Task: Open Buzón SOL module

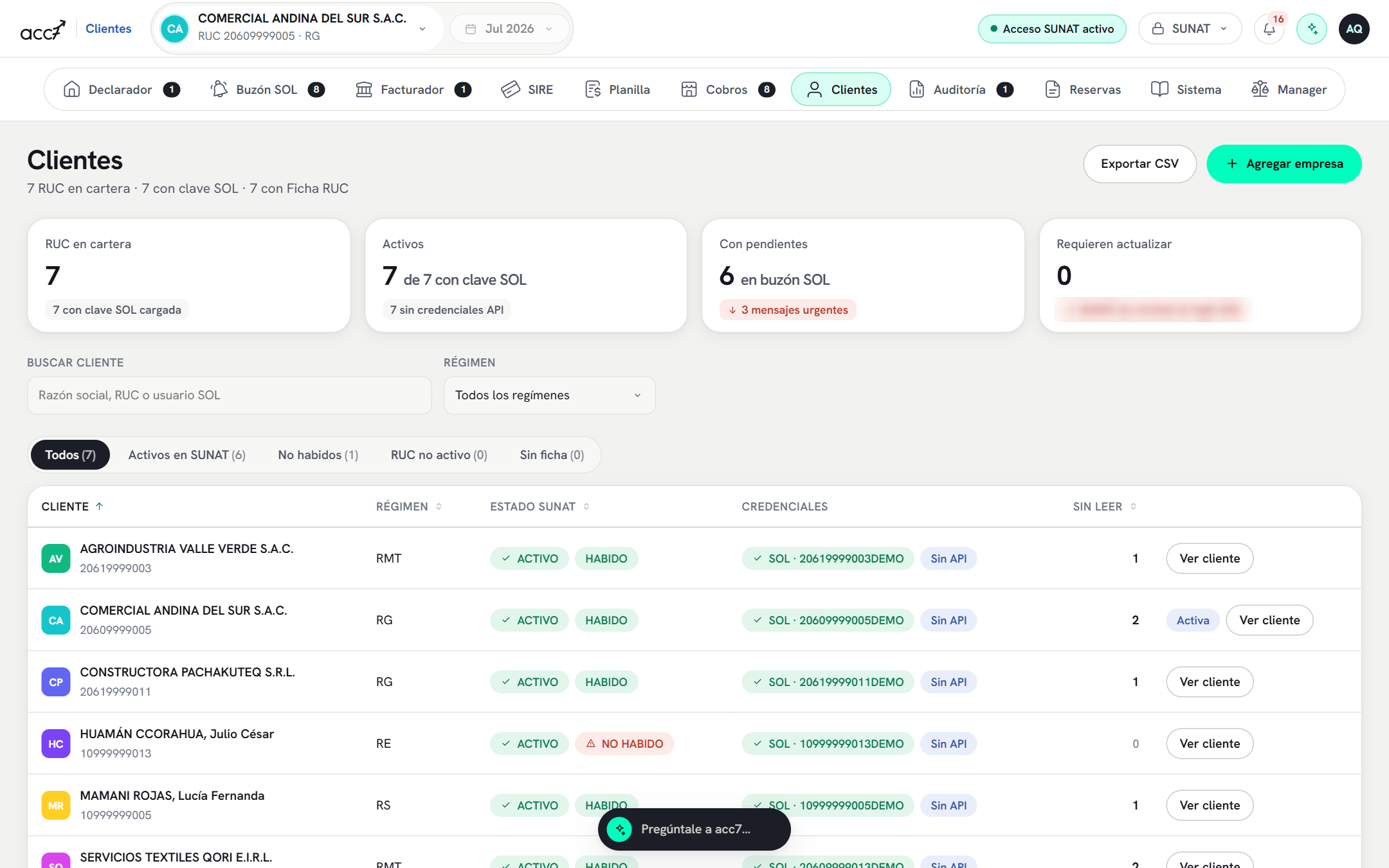Action: [x=268, y=89]
